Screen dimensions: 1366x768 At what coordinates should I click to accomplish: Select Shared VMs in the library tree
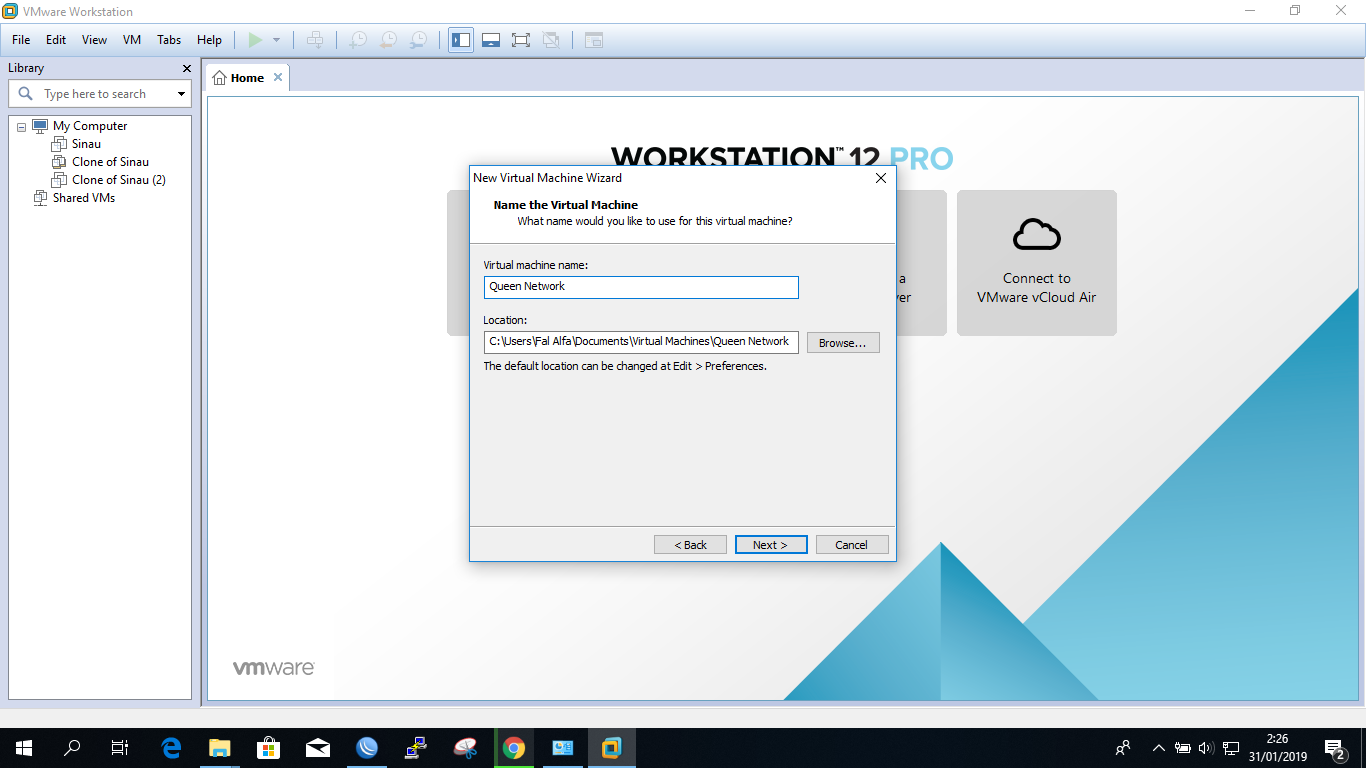[x=84, y=198]
